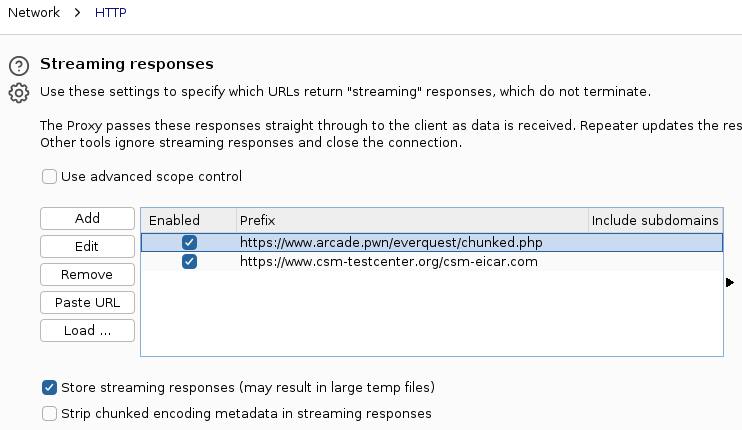This screenshot has height=430, width=742.
Task: Select HTTP in the breadcrumb
Action: pos(111,13)
